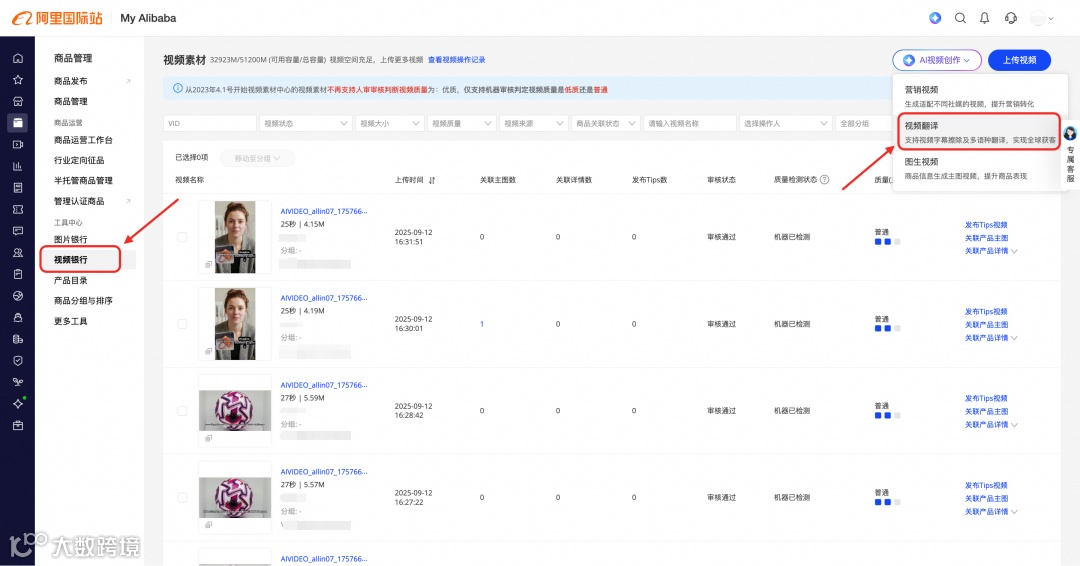Image resolution: width=1080 pixels, height=566 pixels.
Task: Click external link icon beside 管理认证商品
Action: point(128,201)
